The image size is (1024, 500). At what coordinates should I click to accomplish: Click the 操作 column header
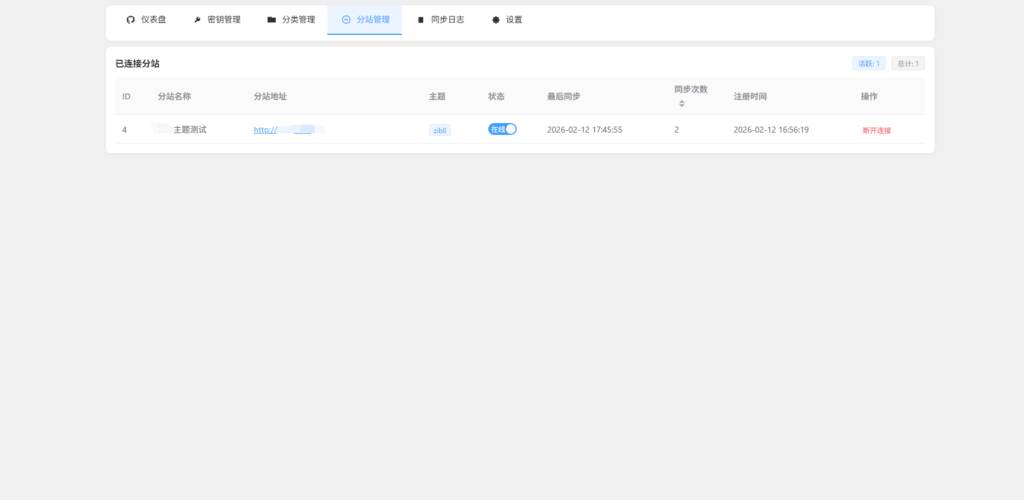click(x=869, y=97)
